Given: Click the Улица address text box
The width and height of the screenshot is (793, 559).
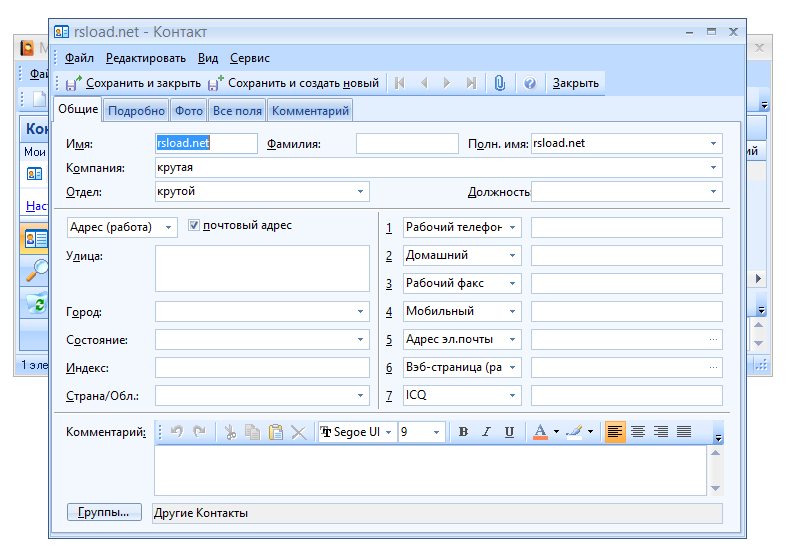Looking at the screenshot, I should pos(262,269).
